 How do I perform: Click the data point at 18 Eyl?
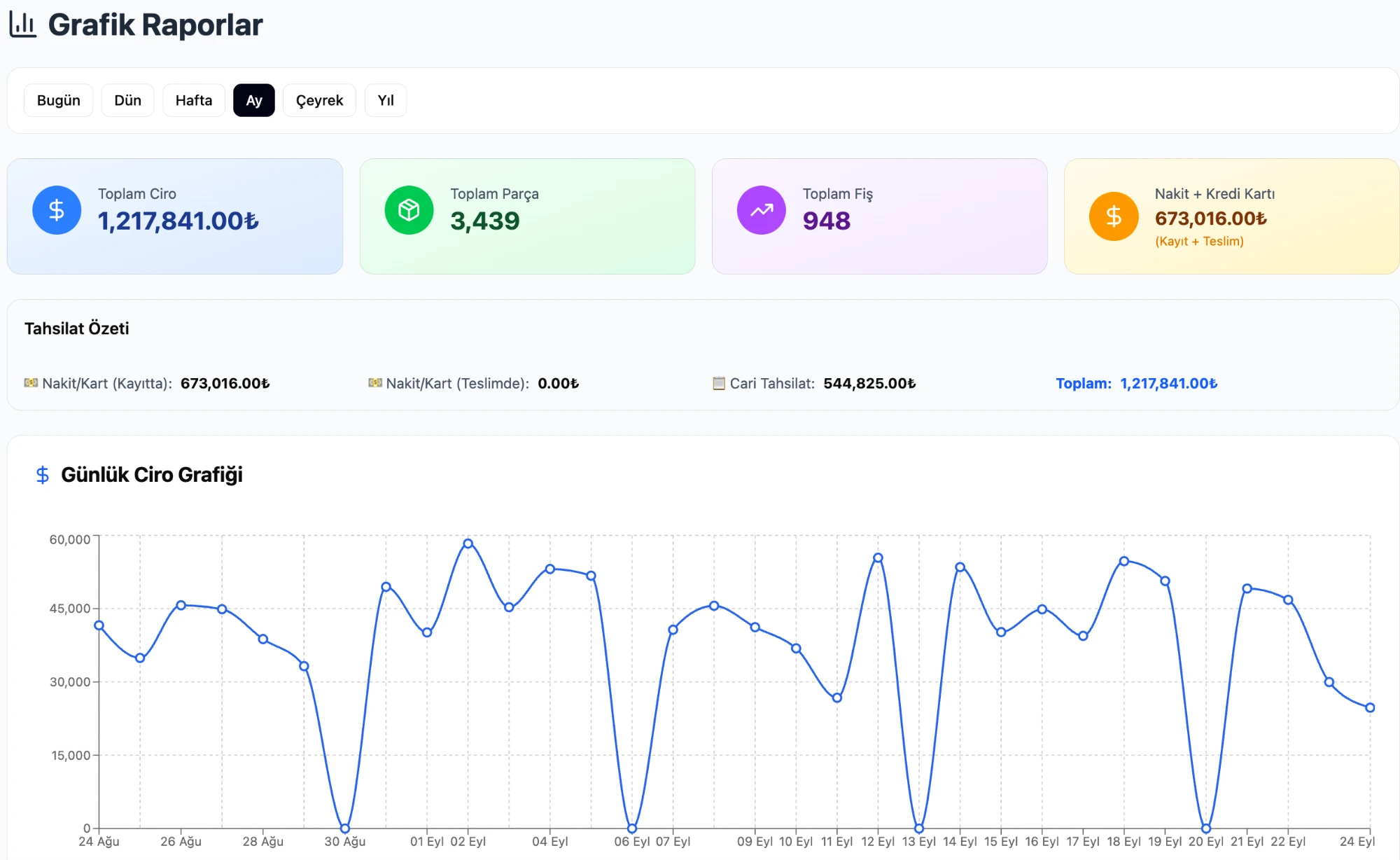pyautogui.click(x=1124, y=561)
